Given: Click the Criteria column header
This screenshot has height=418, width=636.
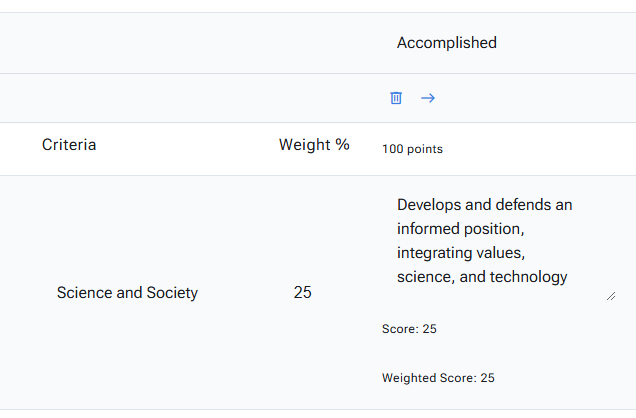Looking at the screenshot, I should (x=69, y=145).
